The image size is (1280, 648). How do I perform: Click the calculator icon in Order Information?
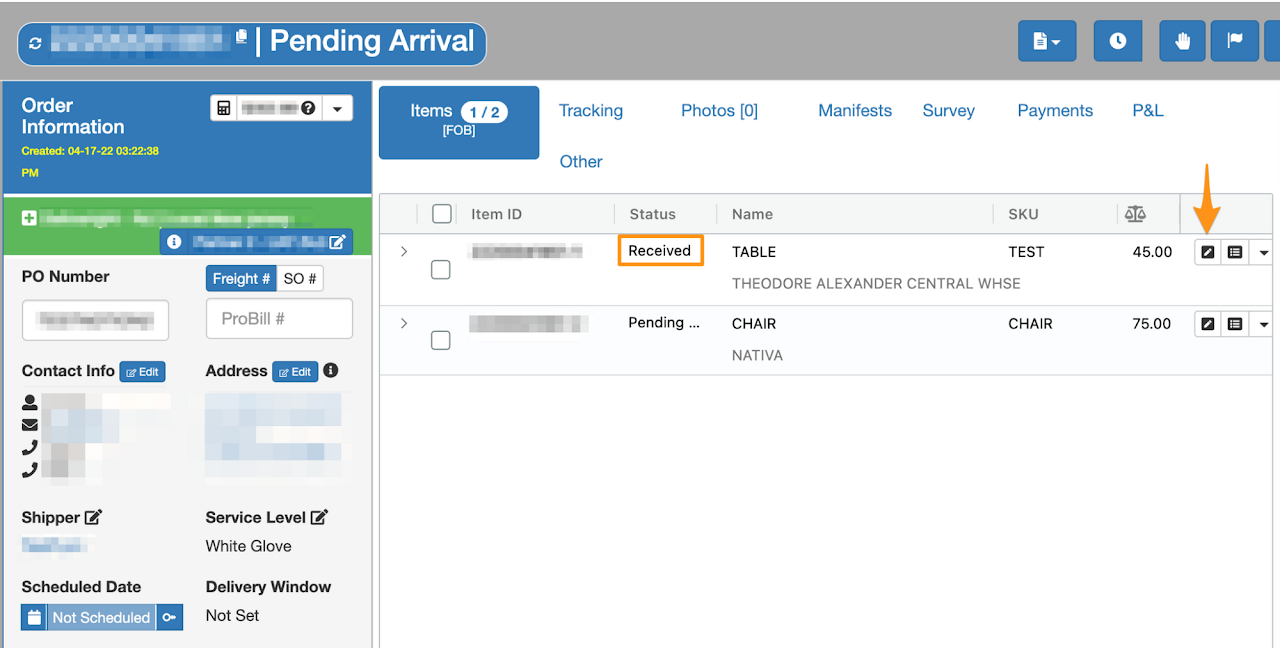click(x=224, y=108)
